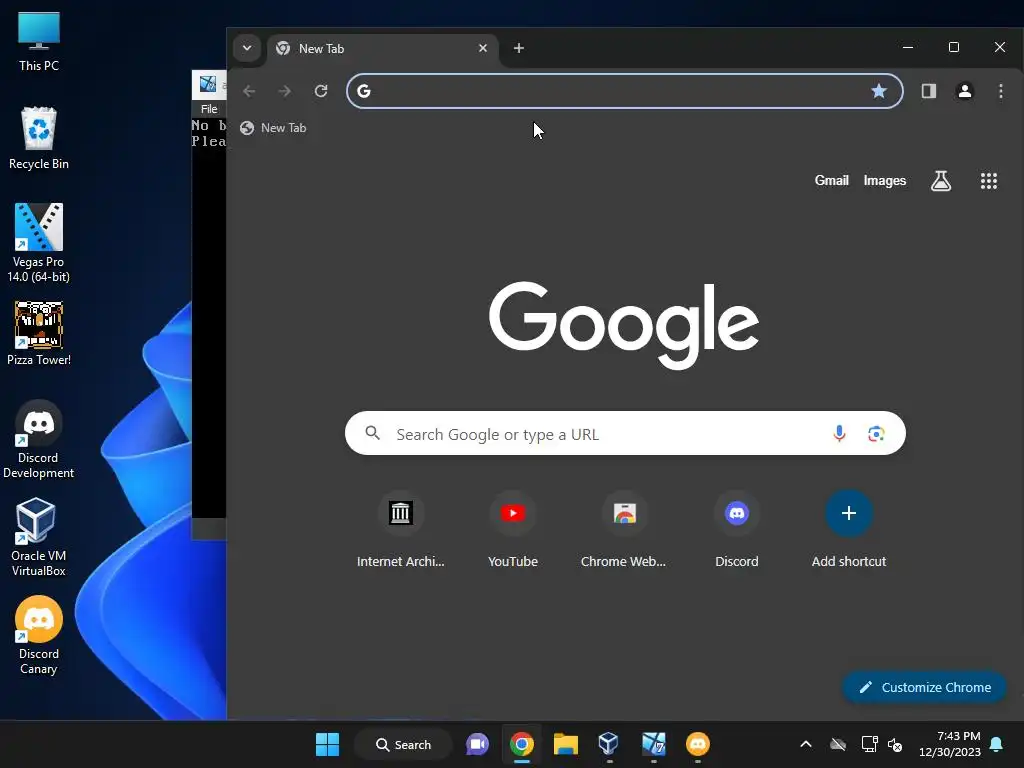Open Discord Canary from the taskbar
The image size is (1024, 768).
(697, 744)
